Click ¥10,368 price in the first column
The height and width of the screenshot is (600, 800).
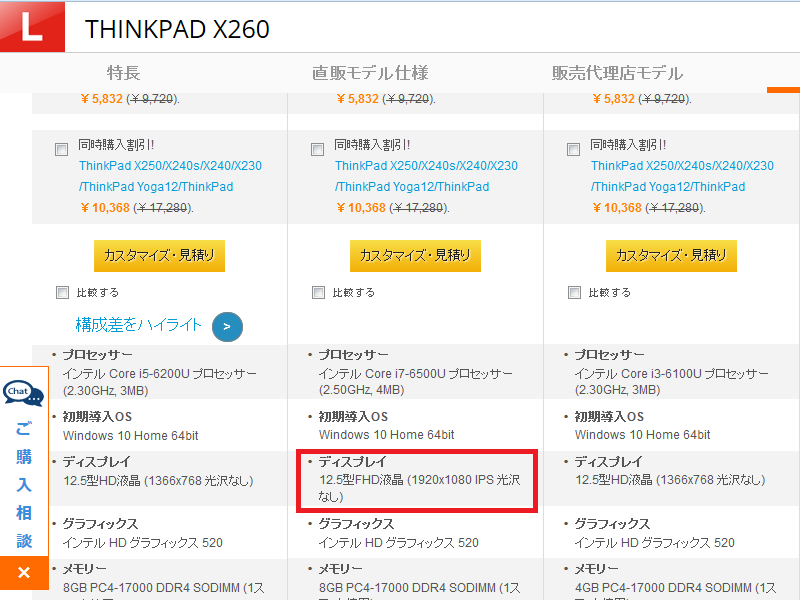105,208
